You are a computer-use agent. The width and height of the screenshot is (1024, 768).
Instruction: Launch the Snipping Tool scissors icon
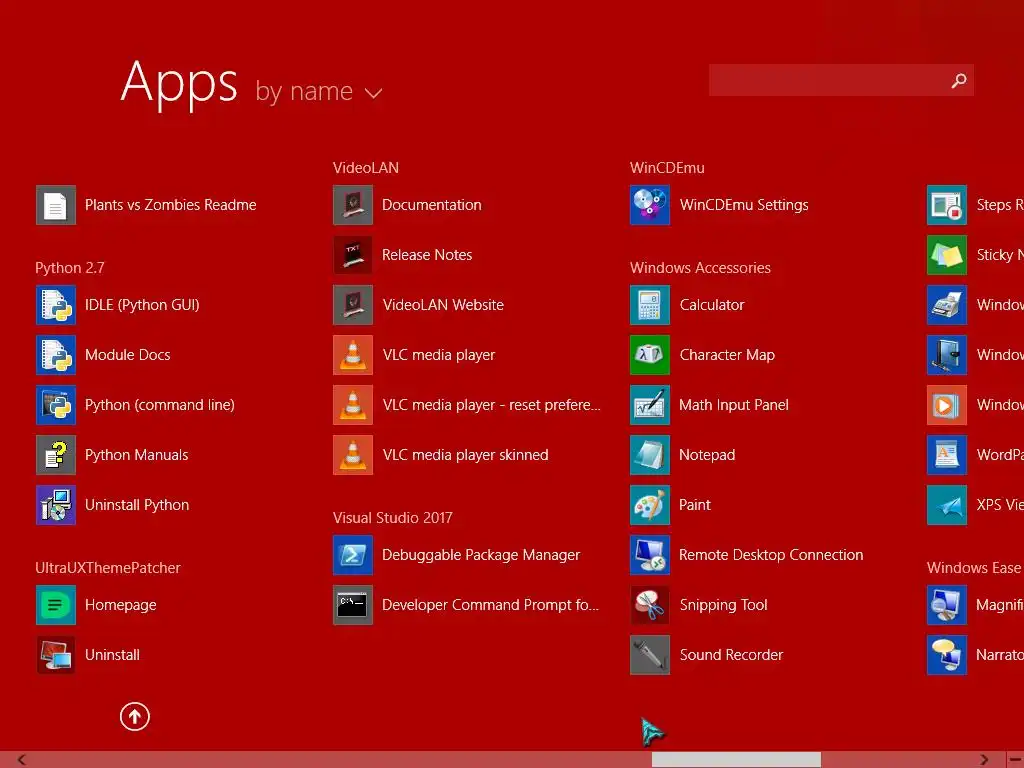650,605
